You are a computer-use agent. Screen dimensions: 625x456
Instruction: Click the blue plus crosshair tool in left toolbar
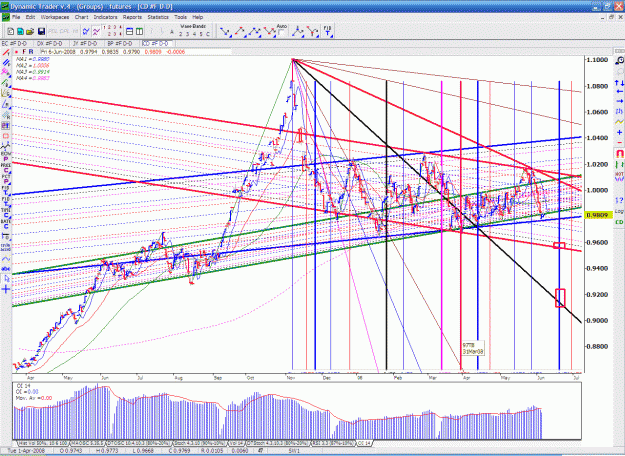point(6,289)
